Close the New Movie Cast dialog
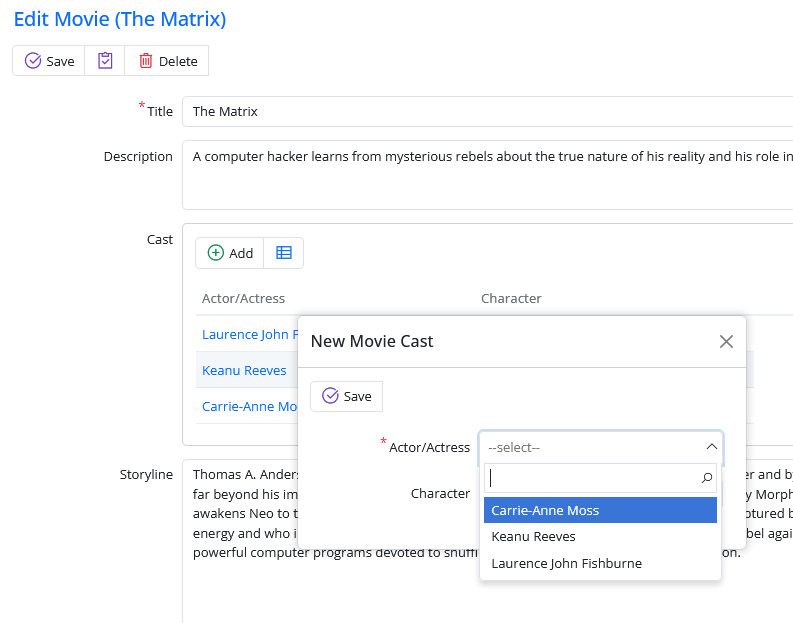 point(727,341)
